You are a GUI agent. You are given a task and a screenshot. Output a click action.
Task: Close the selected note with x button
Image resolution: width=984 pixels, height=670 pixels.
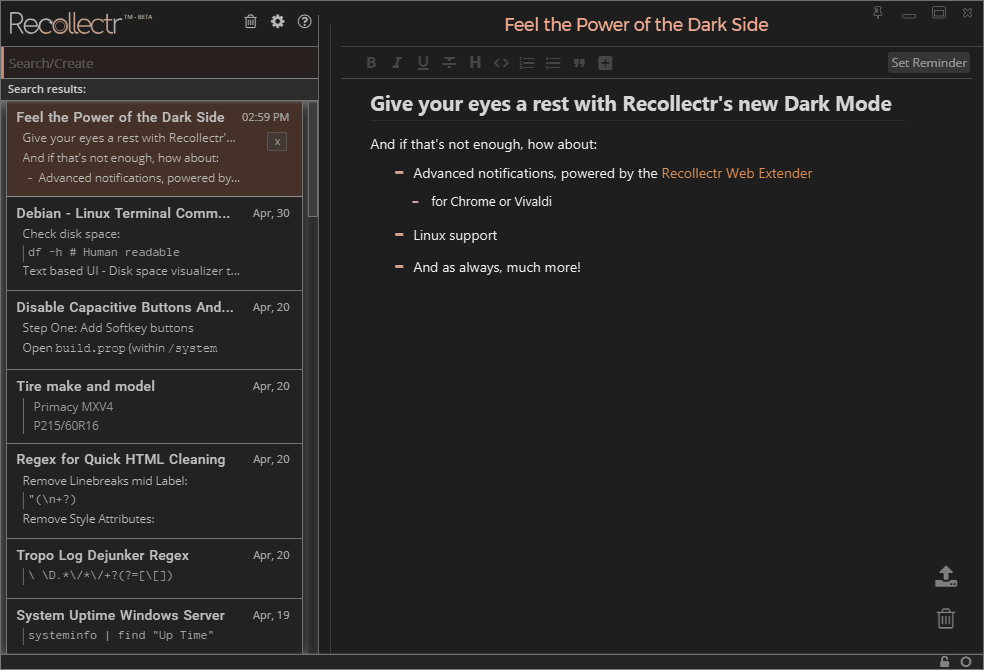pyautogui.click(x=277, y=142)
